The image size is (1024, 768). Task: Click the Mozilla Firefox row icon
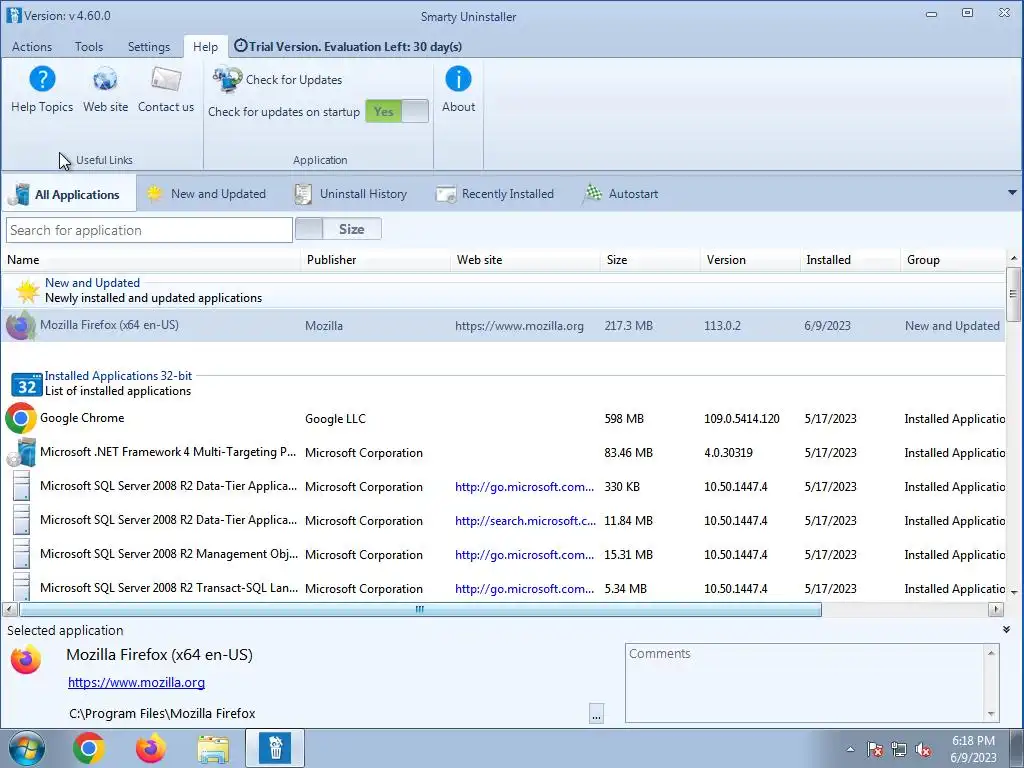pyautogui.click(x=21, y=325)
